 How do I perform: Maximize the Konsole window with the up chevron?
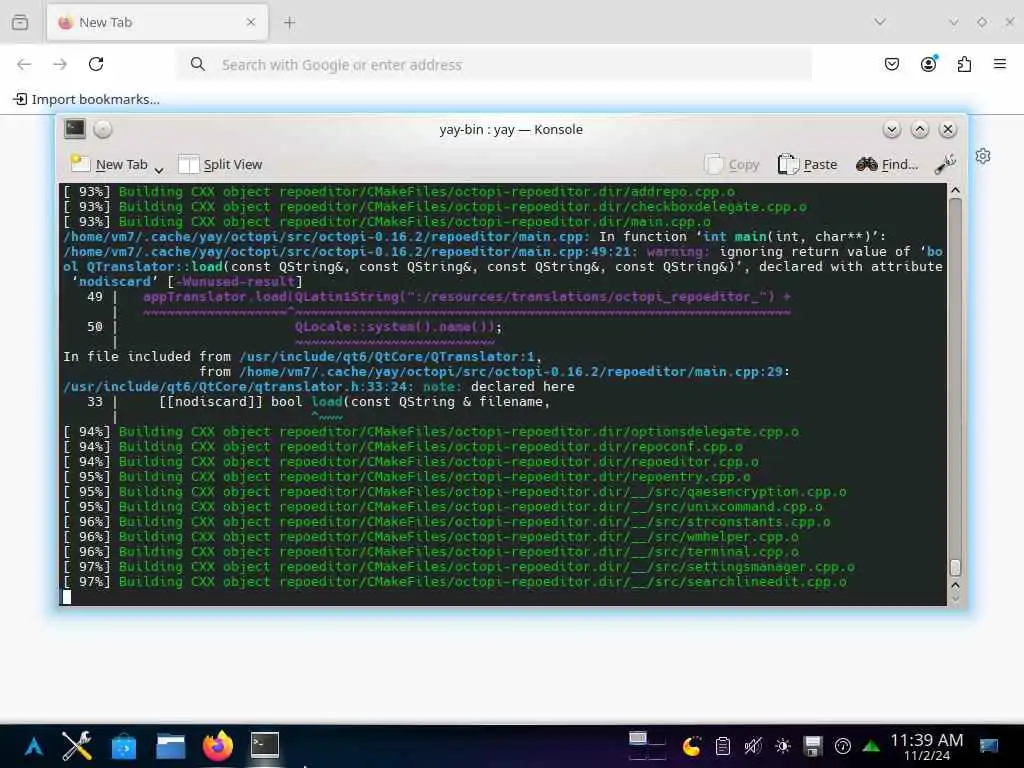tap(920, 129)
